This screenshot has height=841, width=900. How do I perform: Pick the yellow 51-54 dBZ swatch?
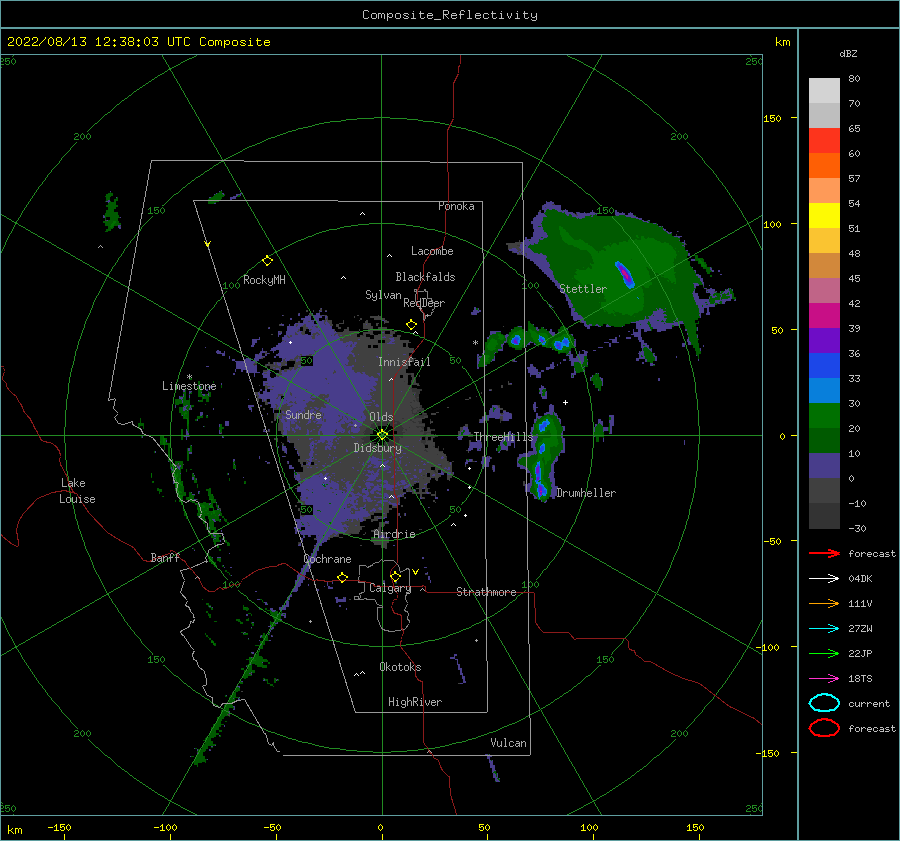[824, 215]
